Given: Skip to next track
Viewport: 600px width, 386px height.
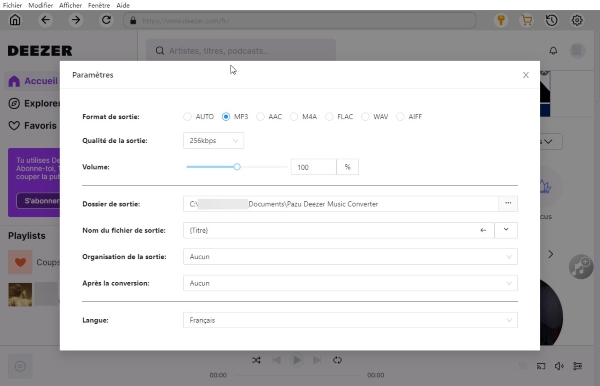Looking at the screenshot, I should pyautogui.click(x=317, y=360).
